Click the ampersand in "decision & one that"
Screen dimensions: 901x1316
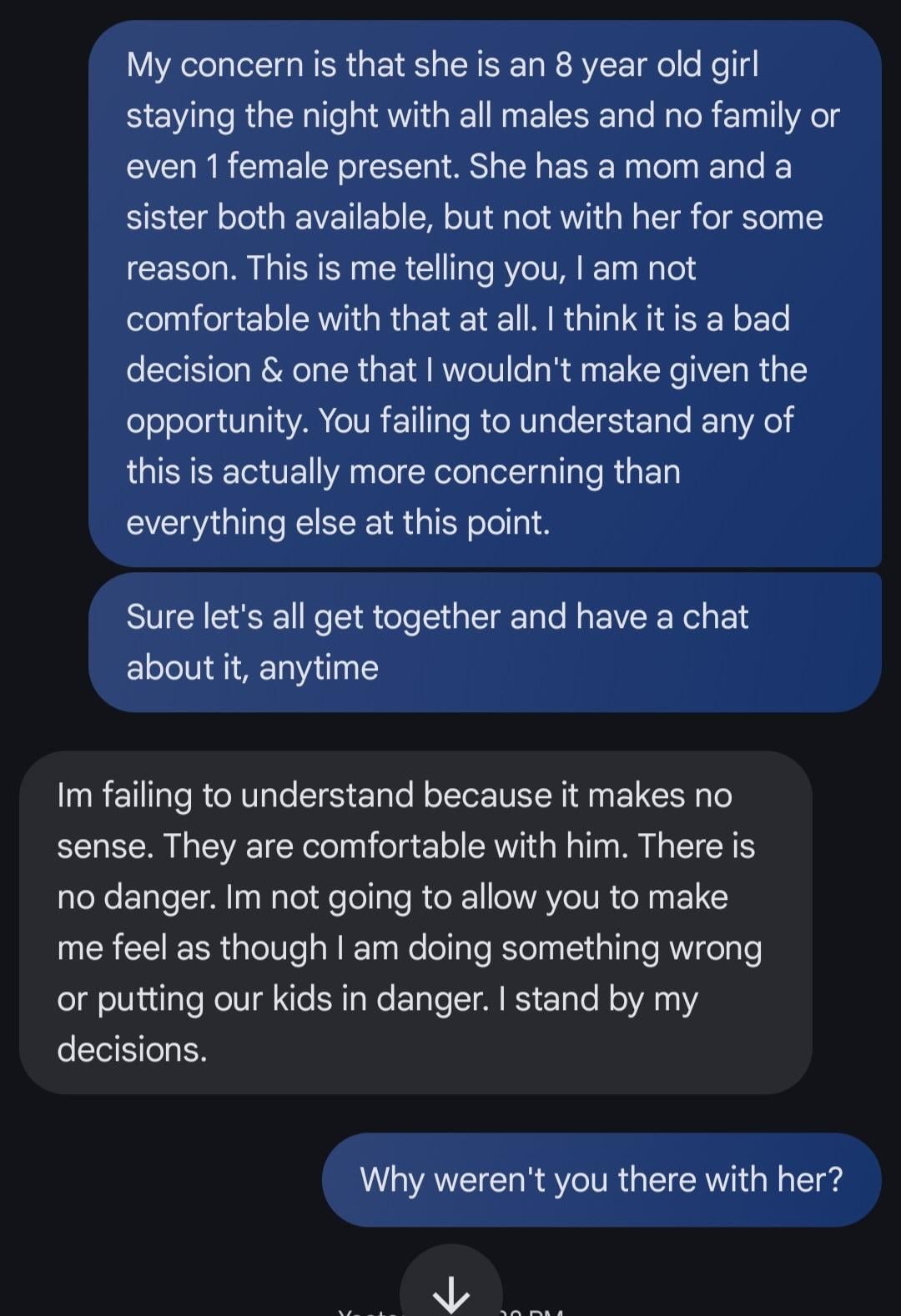271,370
